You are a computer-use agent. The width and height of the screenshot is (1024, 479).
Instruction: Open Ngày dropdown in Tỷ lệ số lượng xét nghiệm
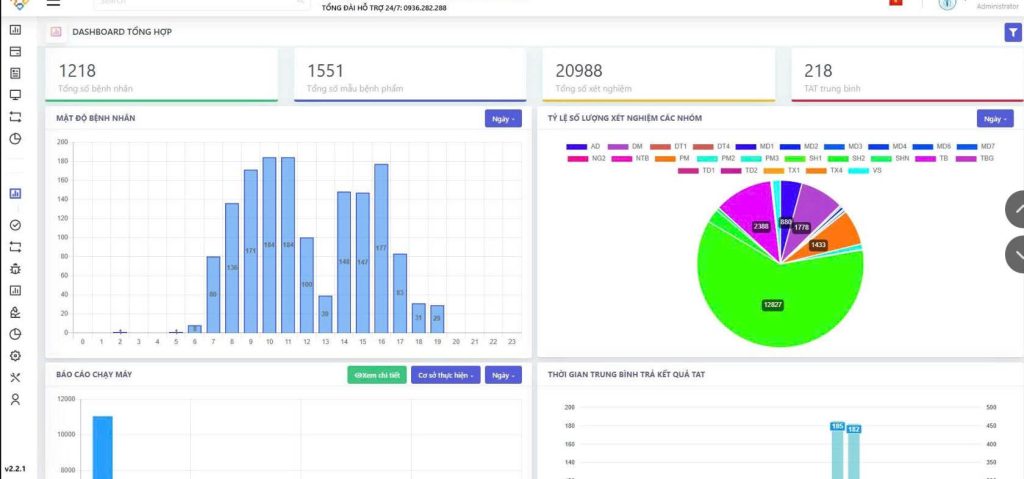pos(993,118)
